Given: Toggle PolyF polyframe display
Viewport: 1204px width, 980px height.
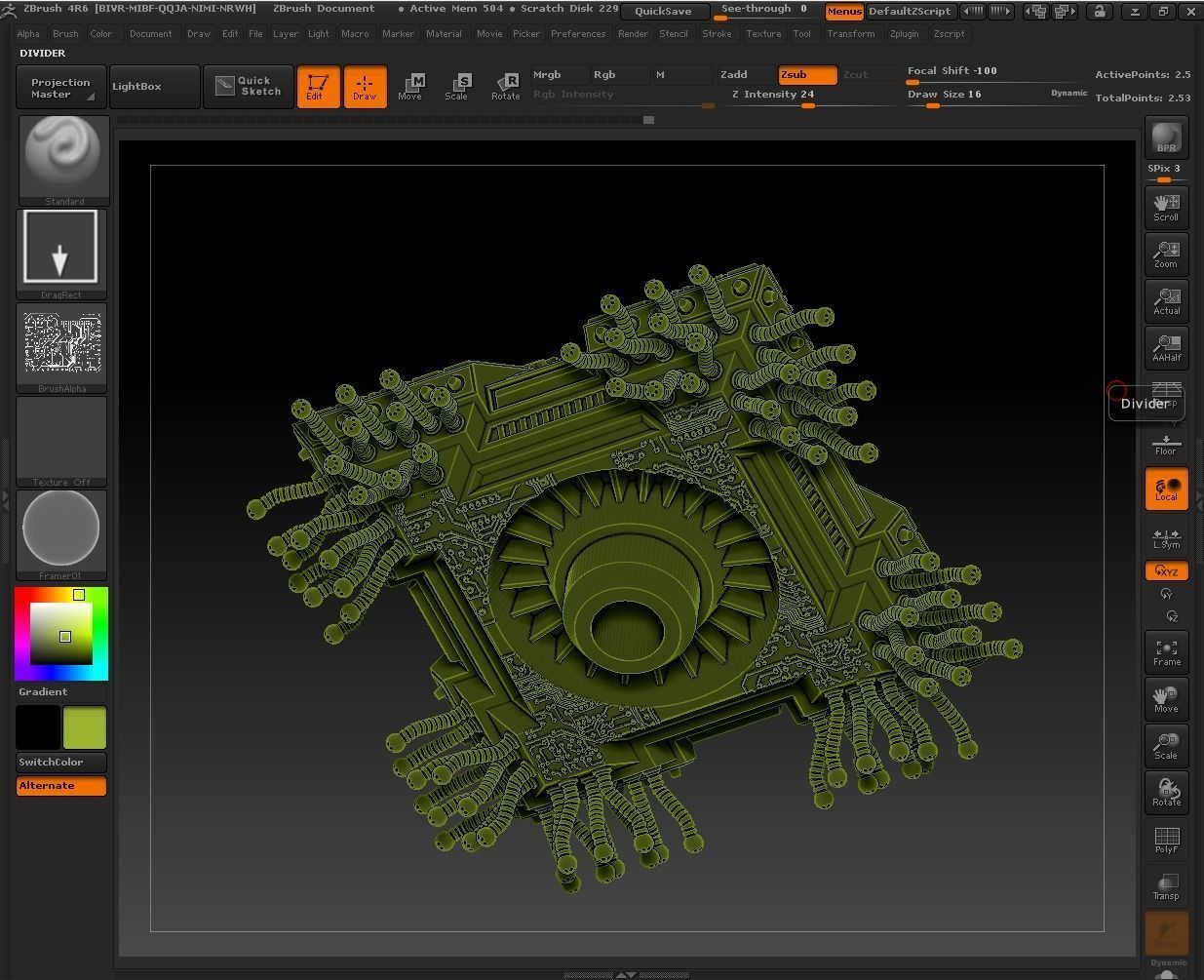Looking at the screenshot, I should coord(1166,839).
